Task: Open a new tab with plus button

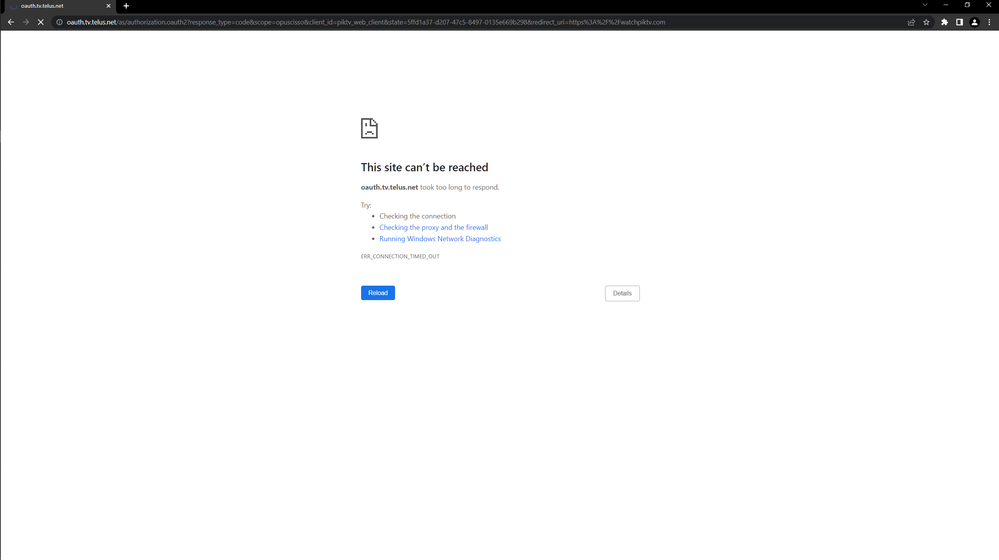Action: tap(126, 6)
